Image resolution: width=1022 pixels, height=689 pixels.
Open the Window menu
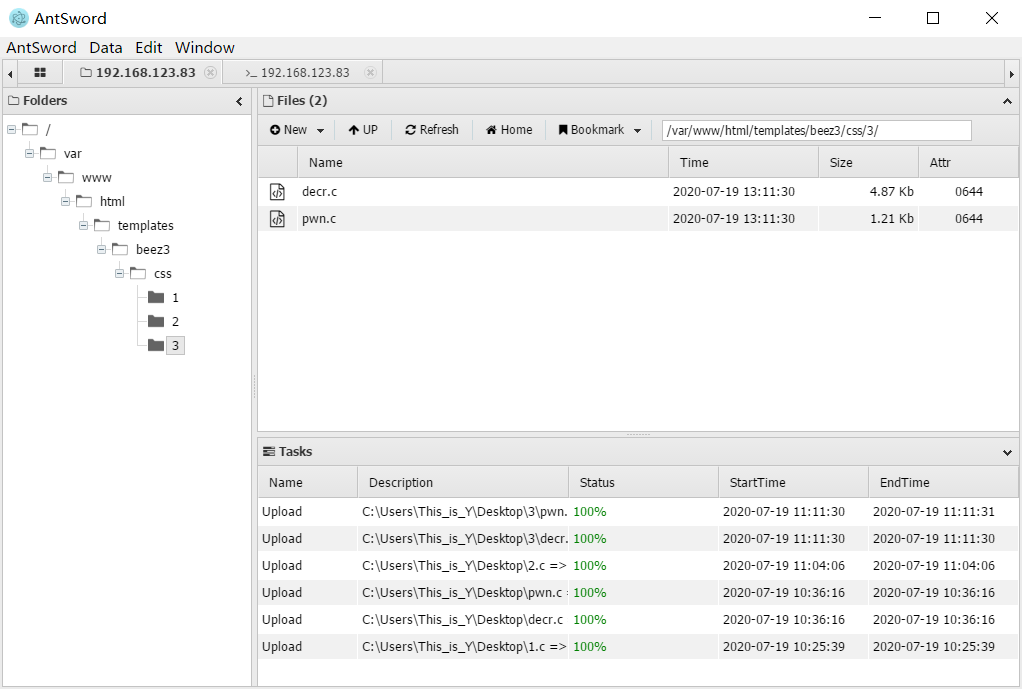click(205, 48)
